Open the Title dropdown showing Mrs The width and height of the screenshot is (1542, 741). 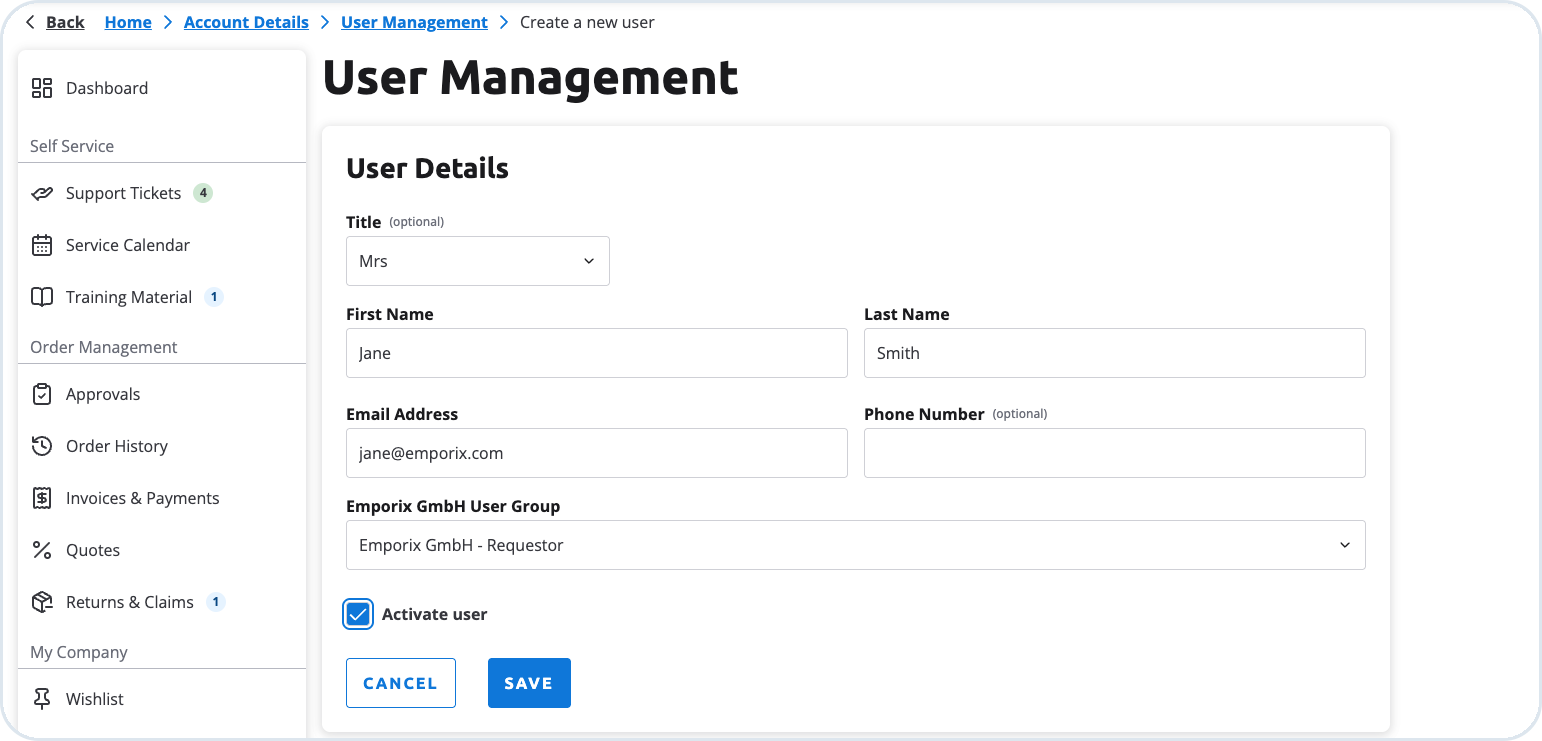click(x=478, y=261)
